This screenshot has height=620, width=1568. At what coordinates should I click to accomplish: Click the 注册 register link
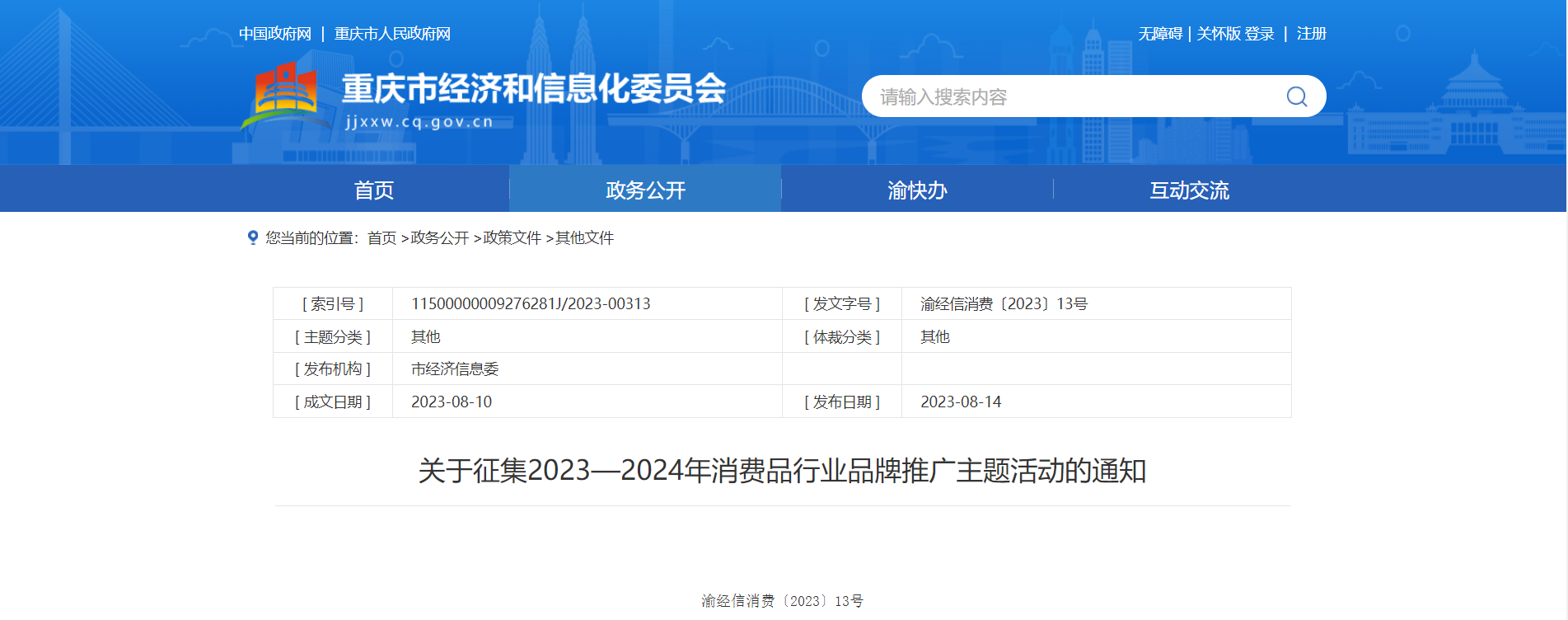[x=1311, y=34]
